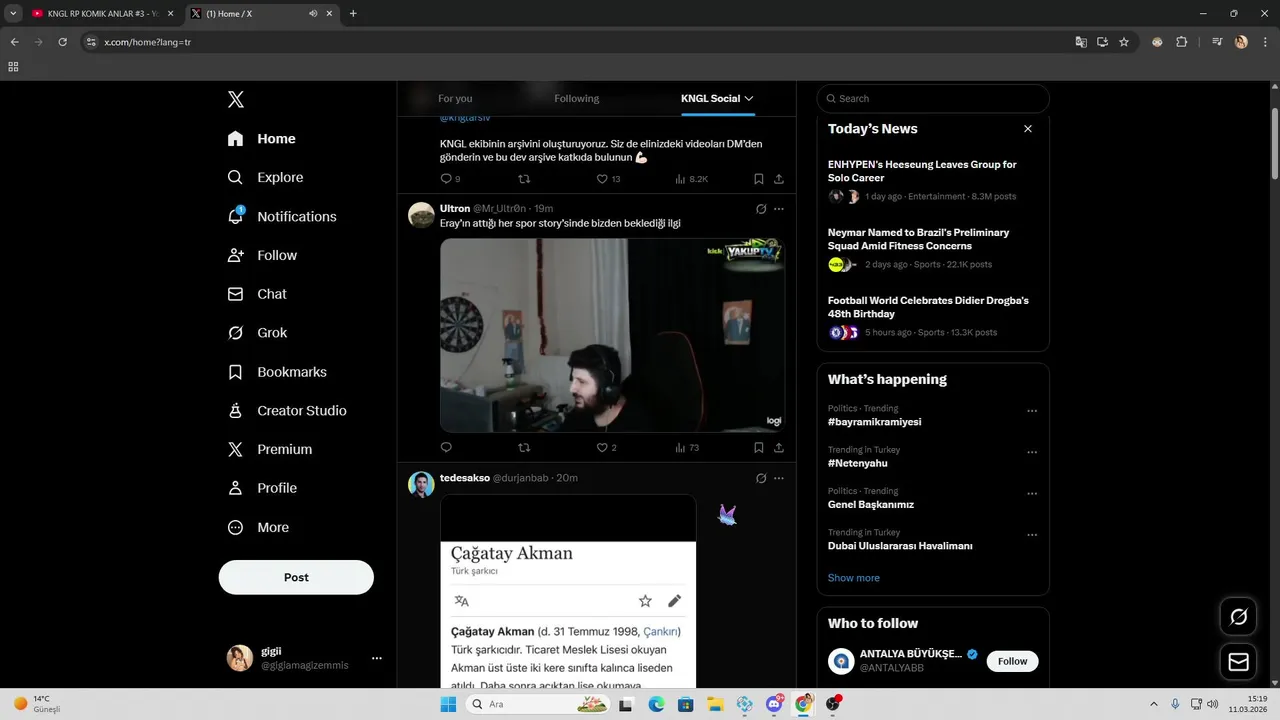Image resolution: width=1280 pixels, height=720 pixels.
Task: Open Ultron's profile avatar
Action: coord(421,215)
